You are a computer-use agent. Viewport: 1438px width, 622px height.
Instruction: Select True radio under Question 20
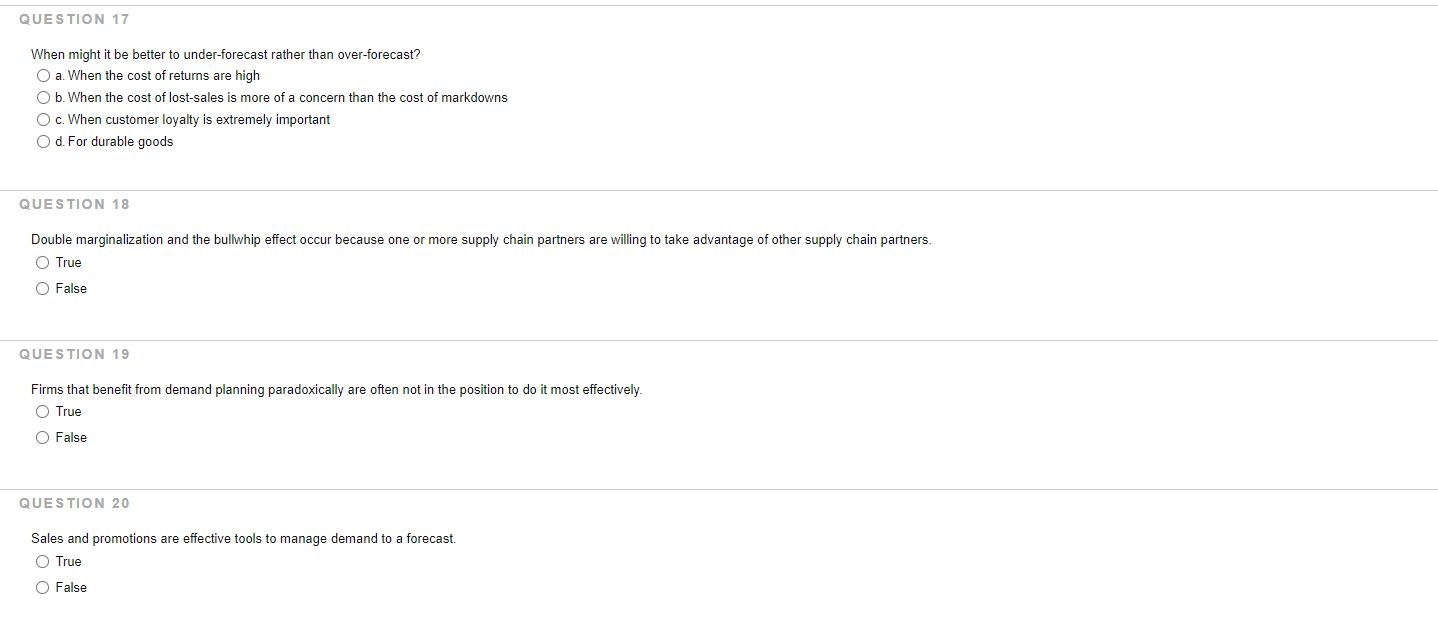coord(43,562)
